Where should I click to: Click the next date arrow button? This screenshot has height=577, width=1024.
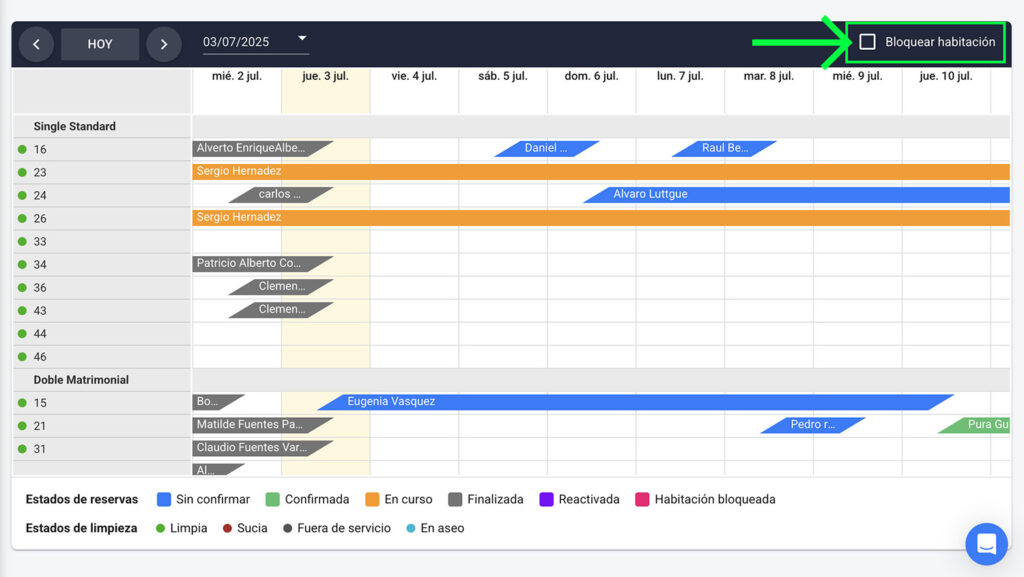click(164, 44)
